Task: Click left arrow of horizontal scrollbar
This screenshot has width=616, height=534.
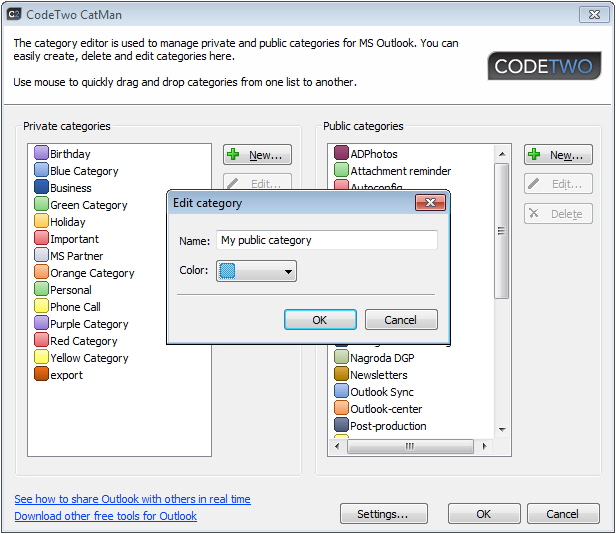Action: click(337, 446)
